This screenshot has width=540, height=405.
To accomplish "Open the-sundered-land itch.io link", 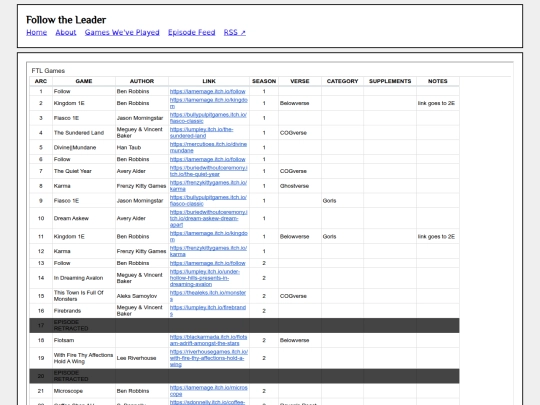I will 201,133.
